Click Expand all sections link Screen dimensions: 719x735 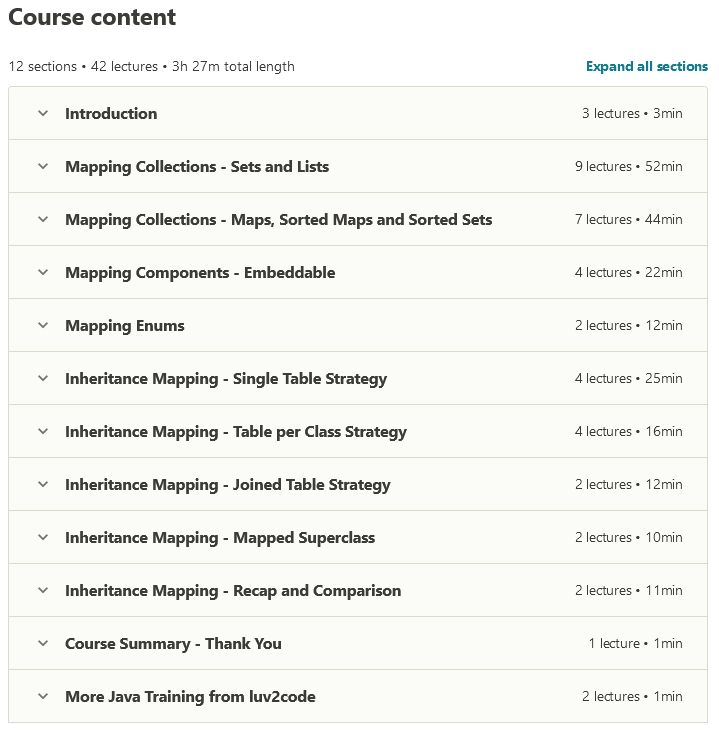(x=646, y=67)
